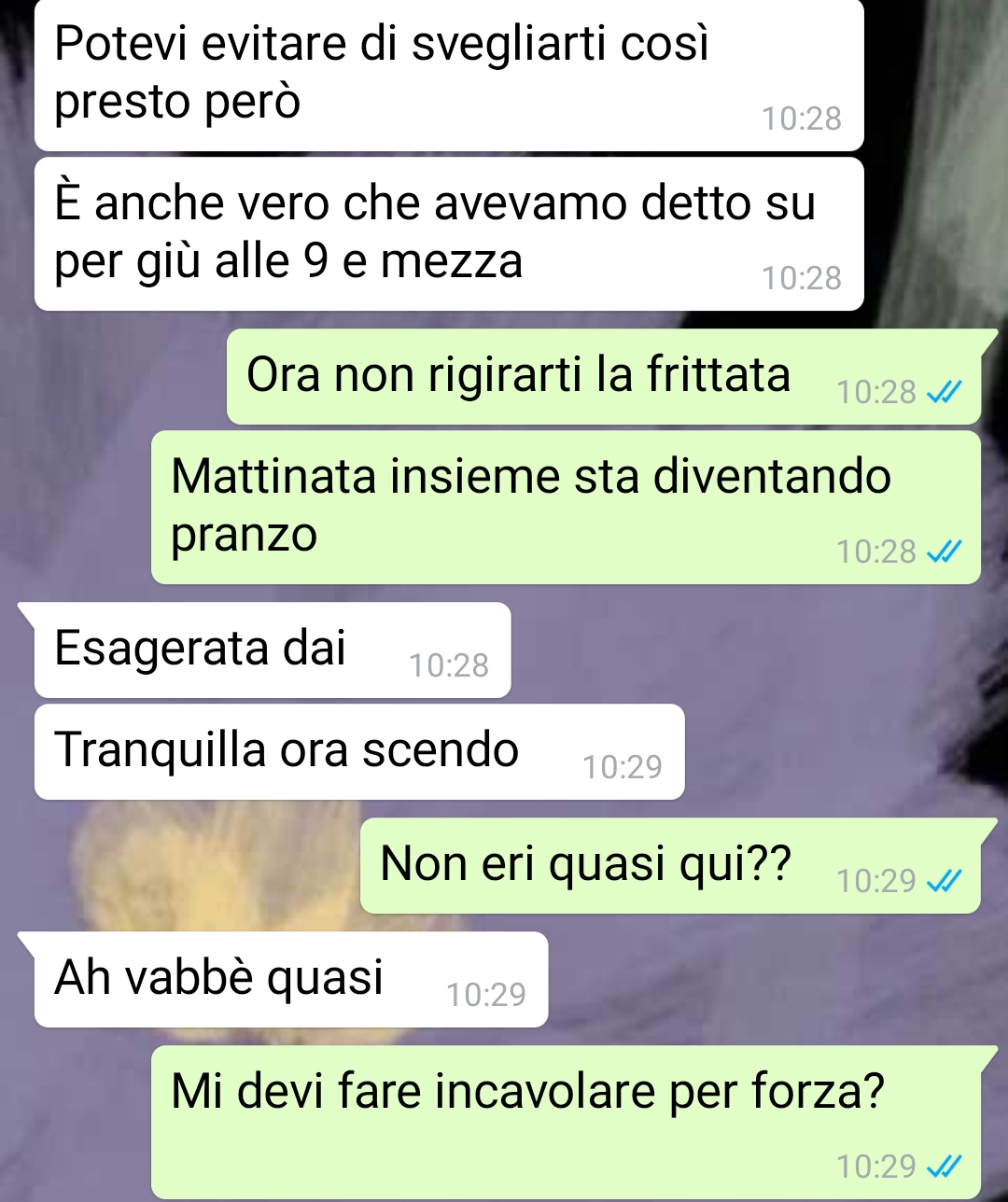Image resolution: width=1008 pixels, height=1202 pixels.
Task: Tap the timestamp on '9 e mezza' message
Action: [802, 278]
